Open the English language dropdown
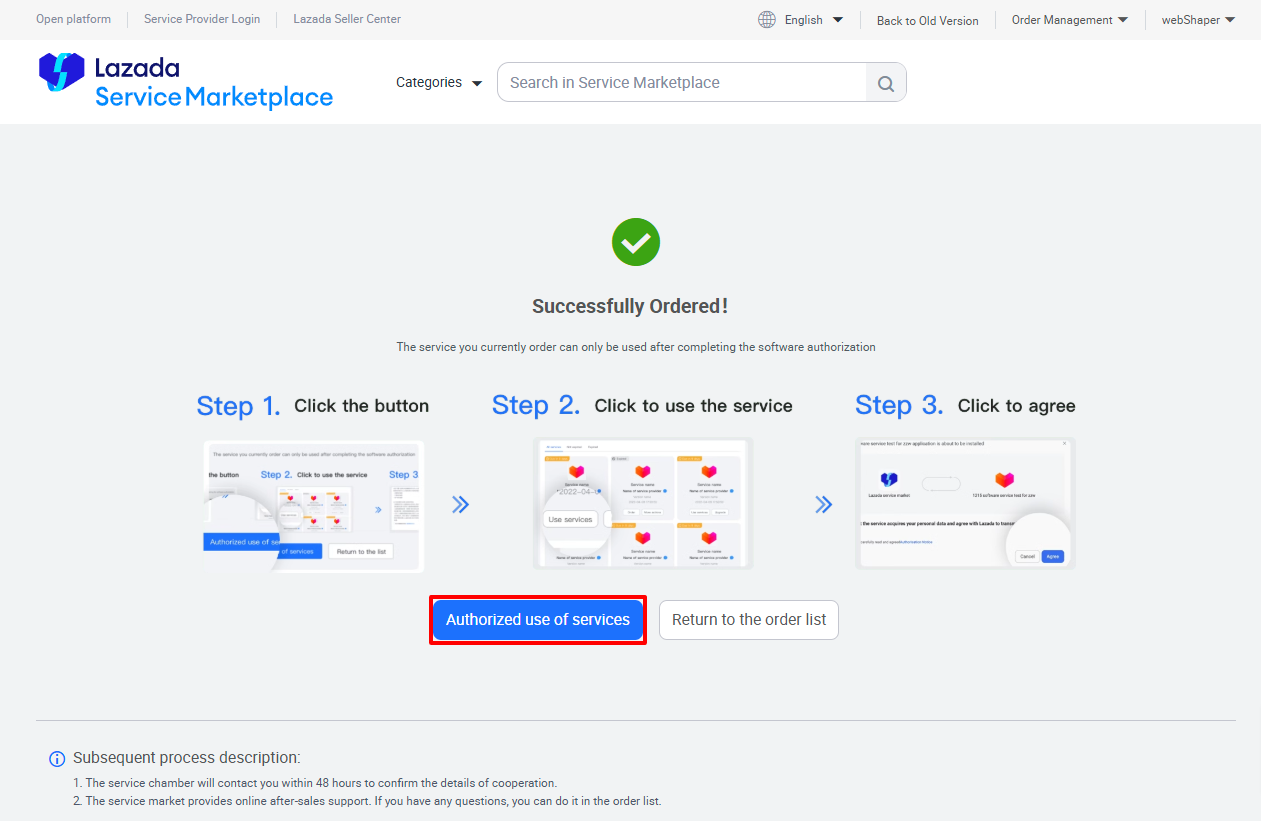Screen dimensions: 1261x821 point(813,20)
